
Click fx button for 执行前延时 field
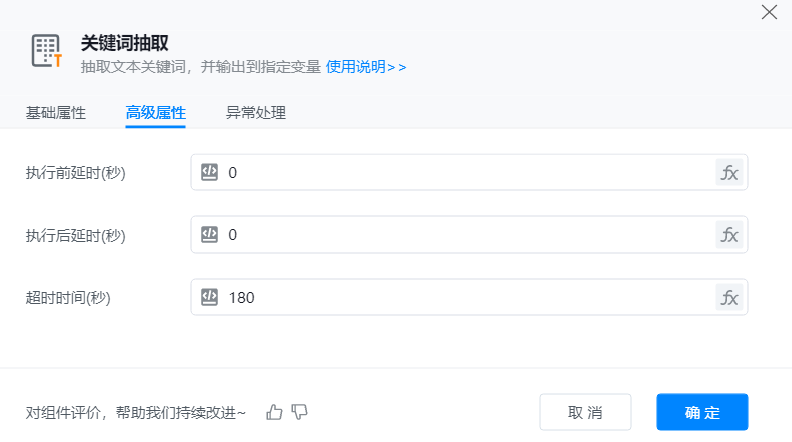[x=730, y=172]
